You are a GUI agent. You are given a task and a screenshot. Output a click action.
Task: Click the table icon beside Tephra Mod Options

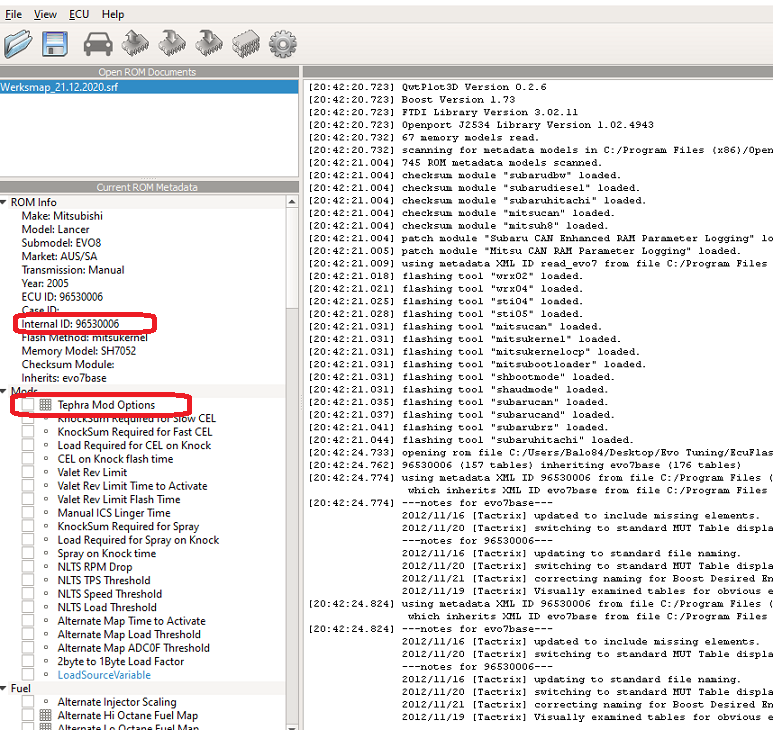(45, 405)
